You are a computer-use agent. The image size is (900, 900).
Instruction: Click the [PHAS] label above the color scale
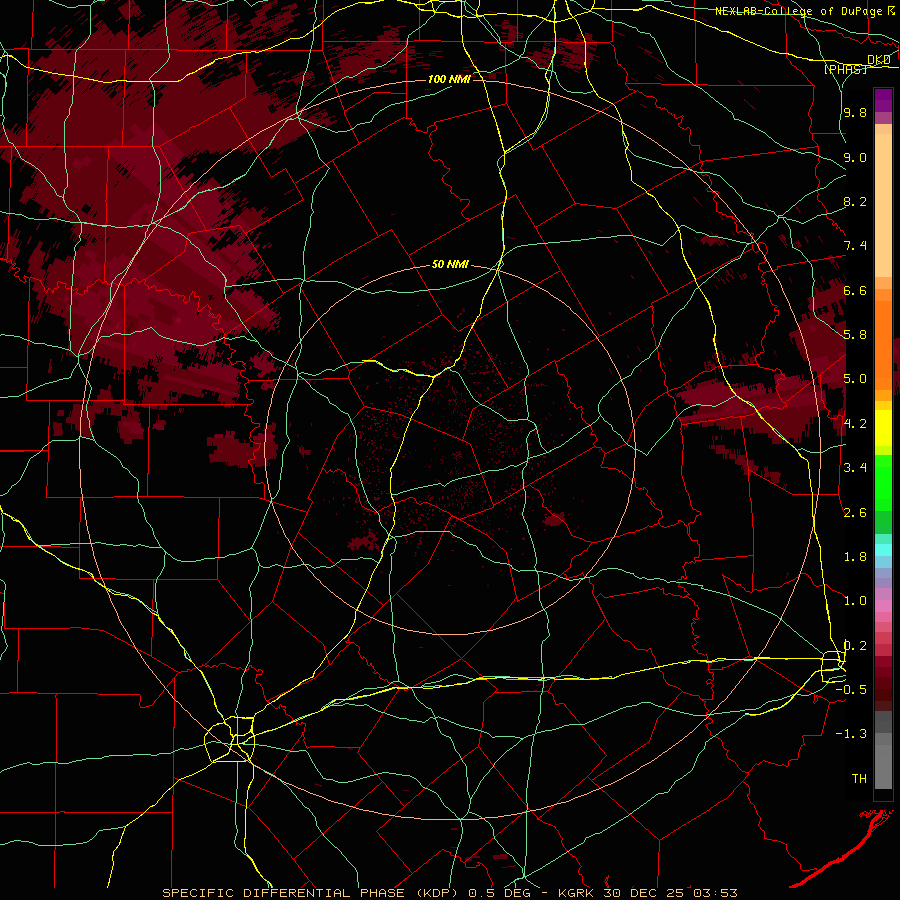(845, 69)
